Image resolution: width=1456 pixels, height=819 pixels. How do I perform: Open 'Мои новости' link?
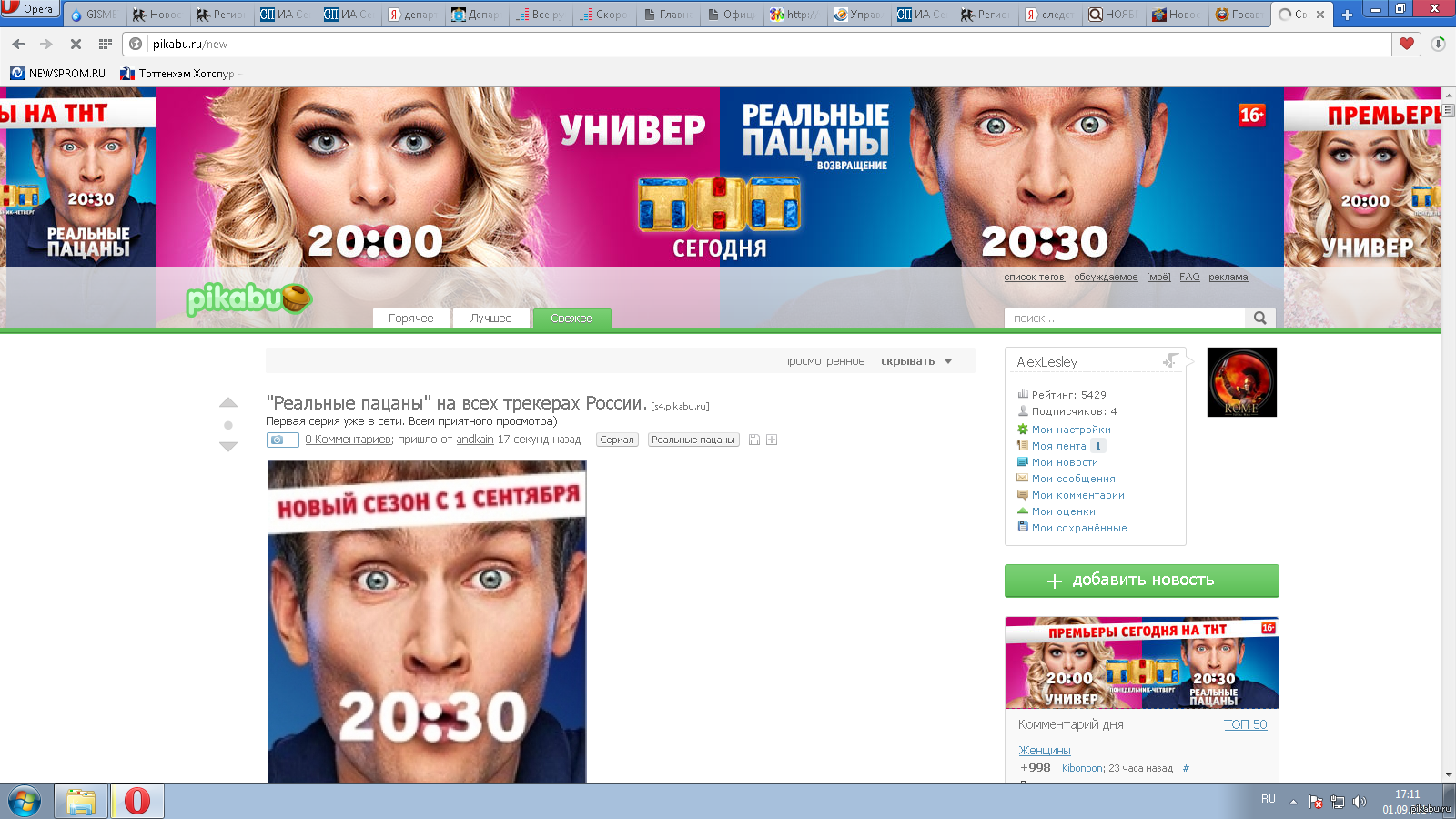coord(1065,462)
